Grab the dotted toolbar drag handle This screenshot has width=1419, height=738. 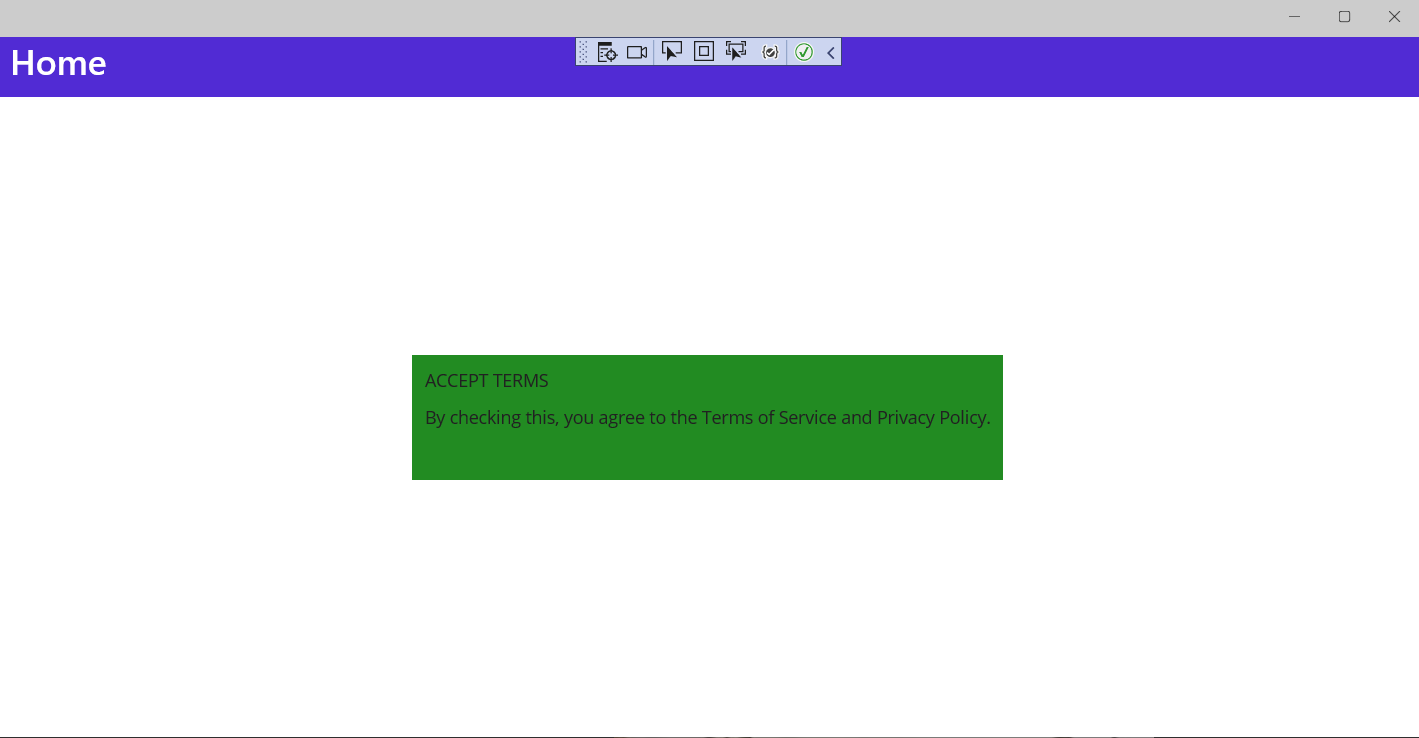(x=584, y=52)
